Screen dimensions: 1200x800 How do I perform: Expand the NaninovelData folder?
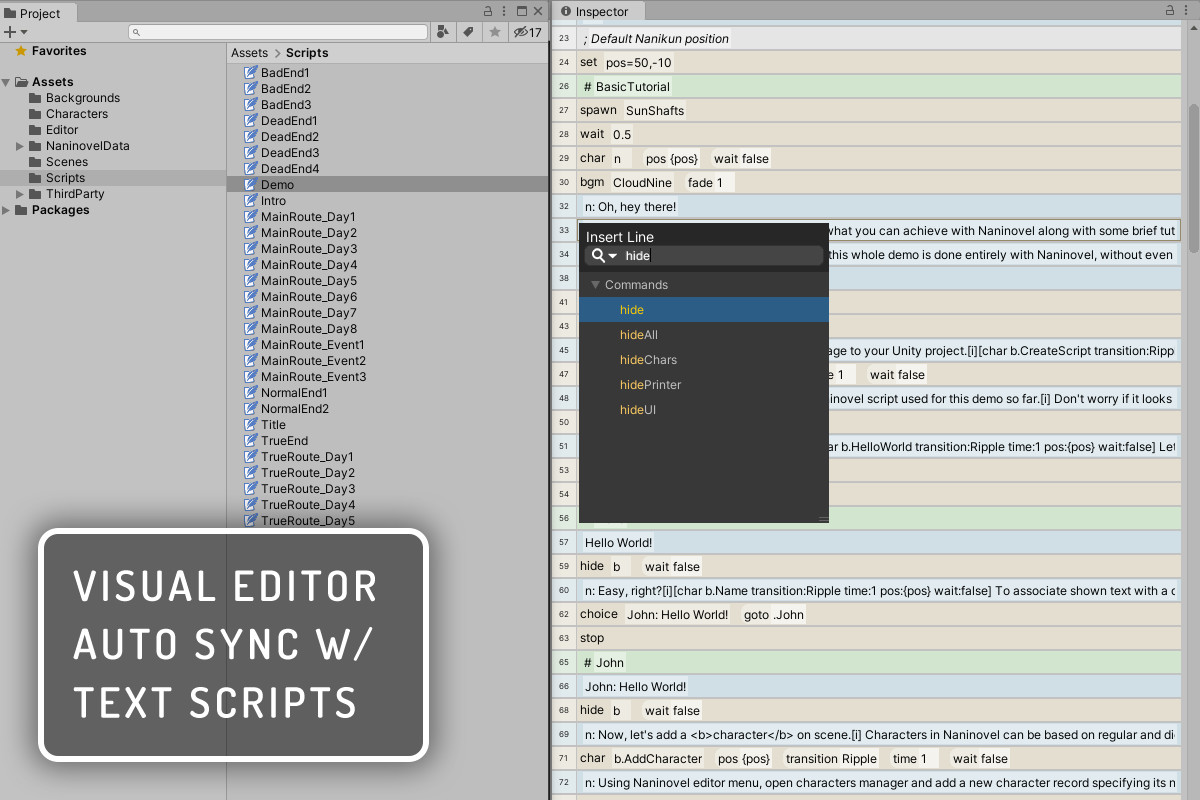tap(20, 146)
